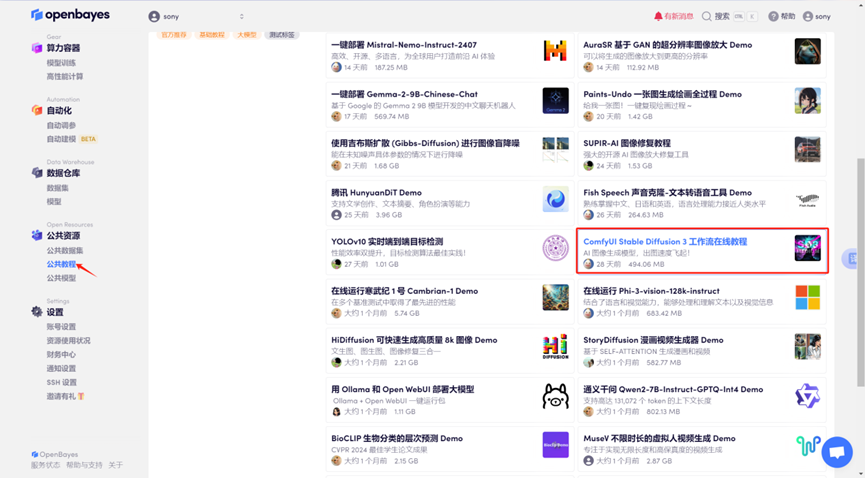The width and height of the screenshot is (865, 478).
Task: Click the SUPIR-AI car thumbnail
Action: click(x=808, y=150)
